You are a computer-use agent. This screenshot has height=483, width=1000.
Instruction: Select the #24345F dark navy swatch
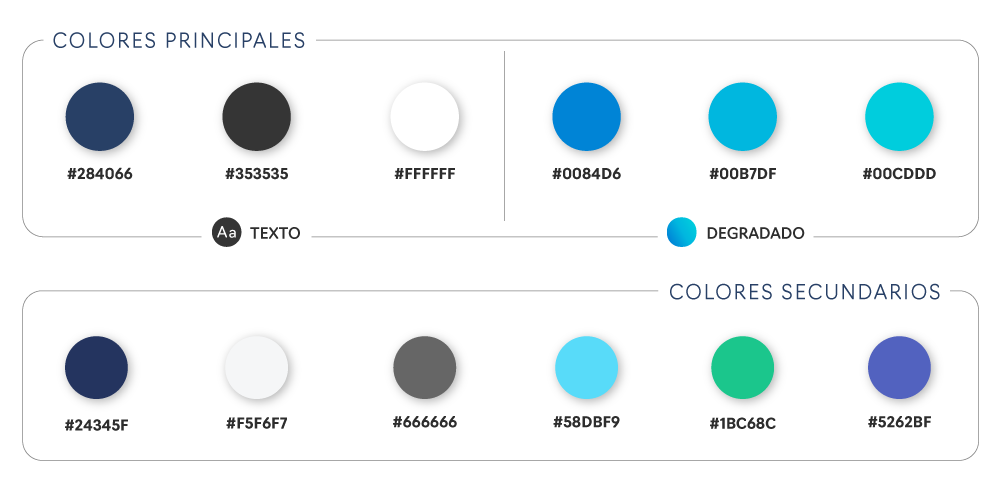[x=96, y=368]
